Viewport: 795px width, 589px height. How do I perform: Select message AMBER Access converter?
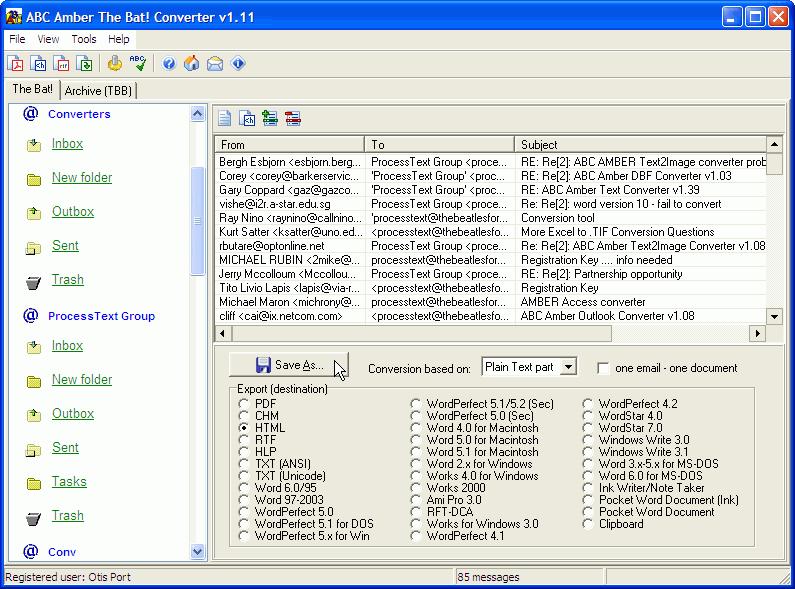coord(490,302)
